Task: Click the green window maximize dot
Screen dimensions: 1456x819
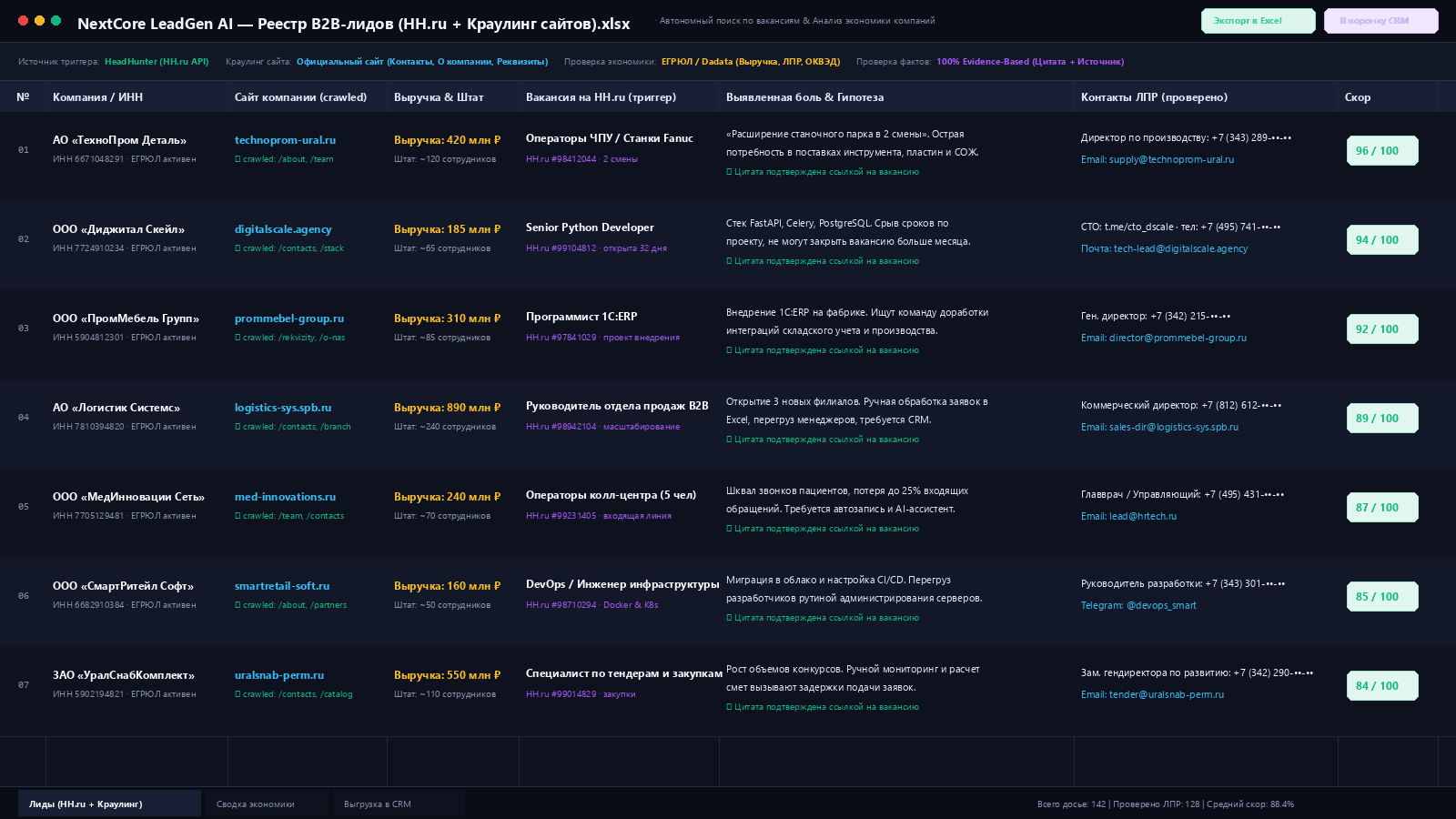Action: 56,20
